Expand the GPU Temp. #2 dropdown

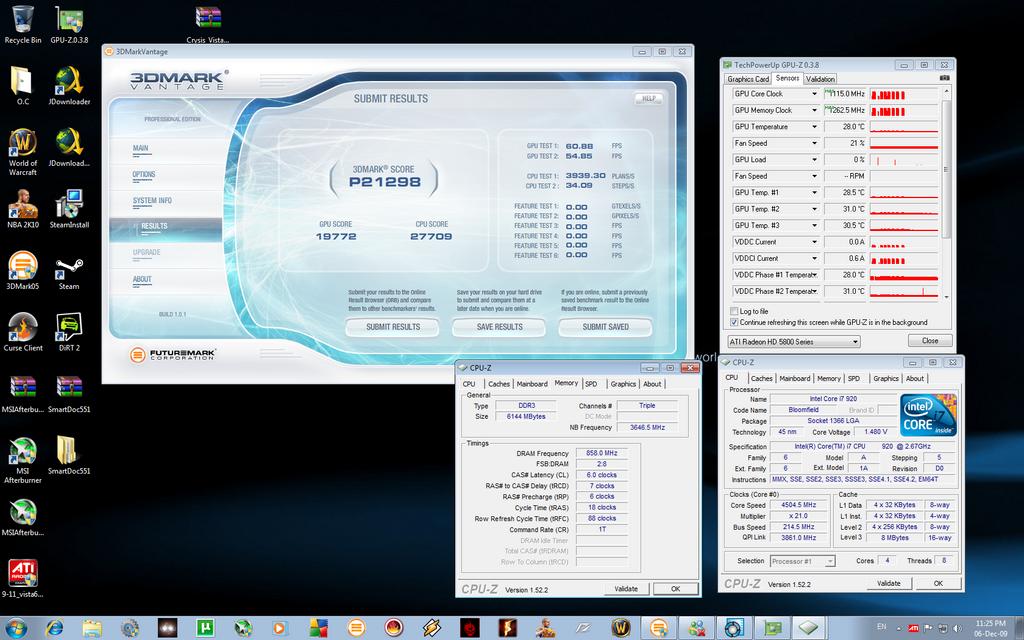point(814,209)
